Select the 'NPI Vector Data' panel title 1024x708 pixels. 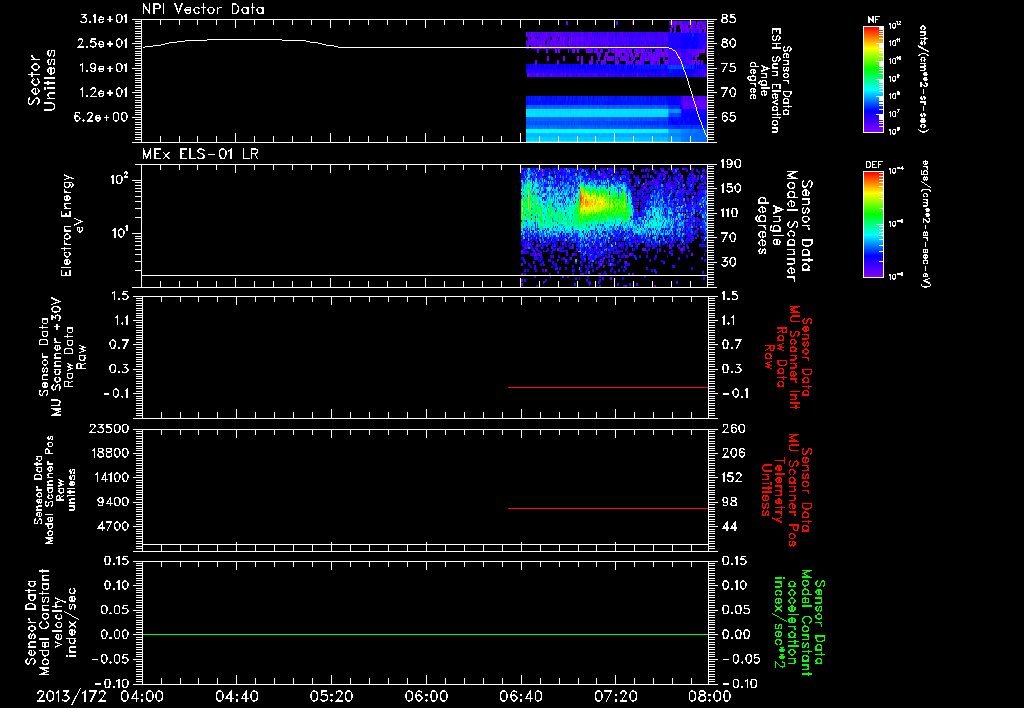(x=203, y=9)
